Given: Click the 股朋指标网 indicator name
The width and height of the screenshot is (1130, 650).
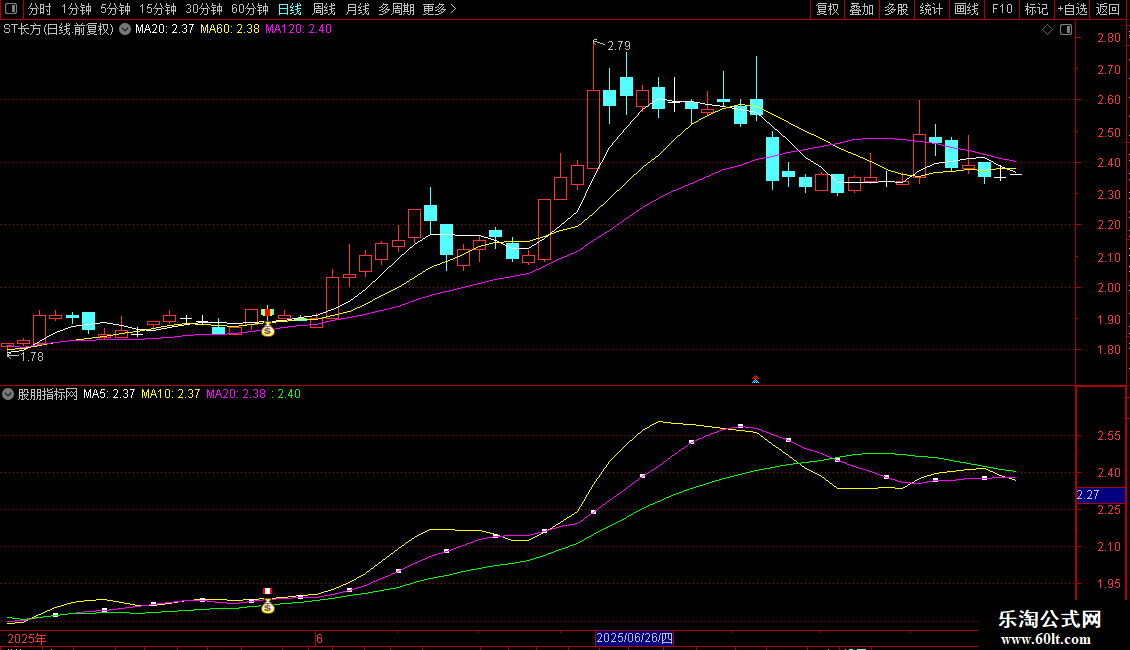Looking at the screenshot, I should tap(48, 394).
